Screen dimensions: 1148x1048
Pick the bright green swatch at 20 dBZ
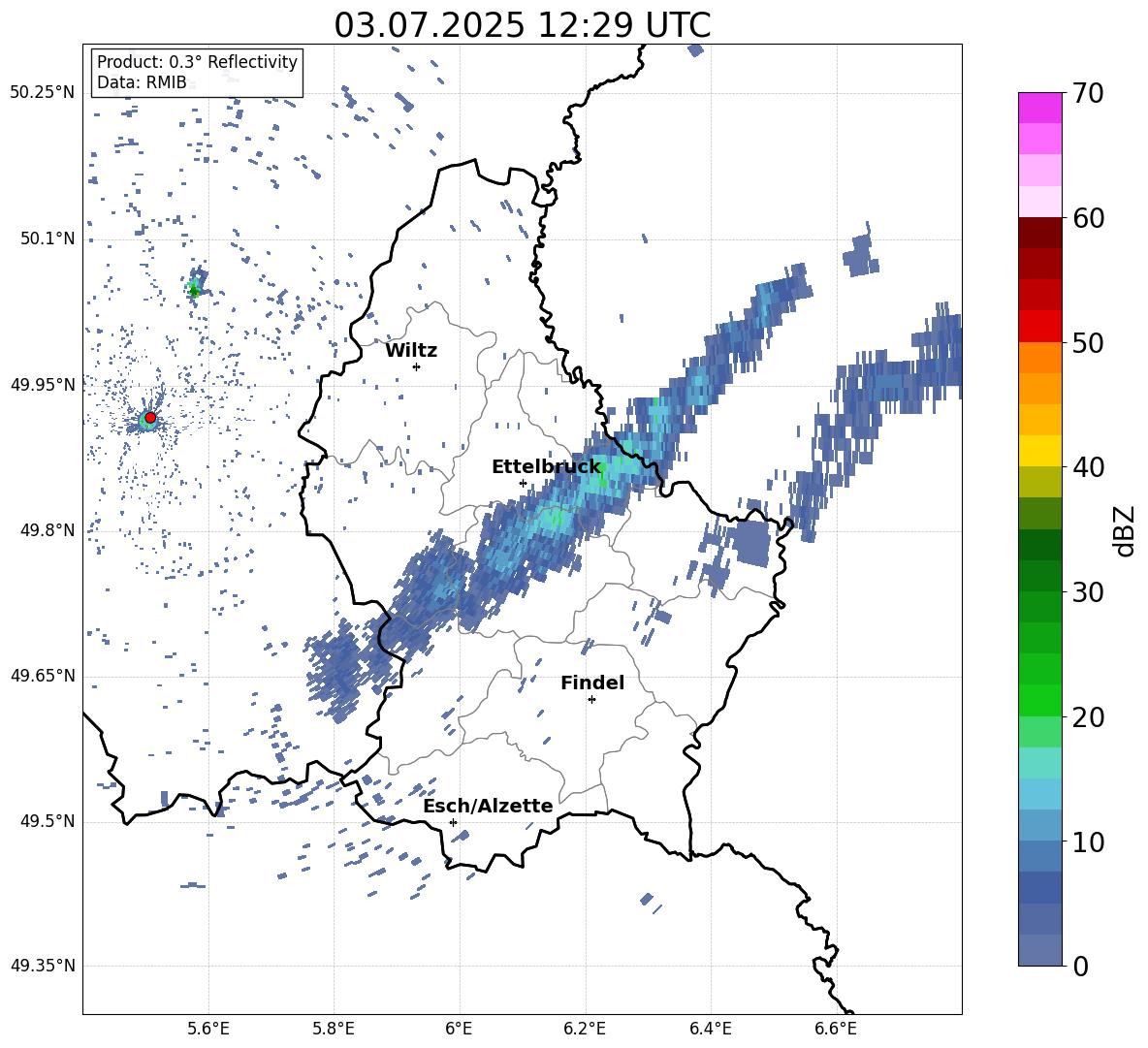pyautogui.click(x=1040, y=700)
